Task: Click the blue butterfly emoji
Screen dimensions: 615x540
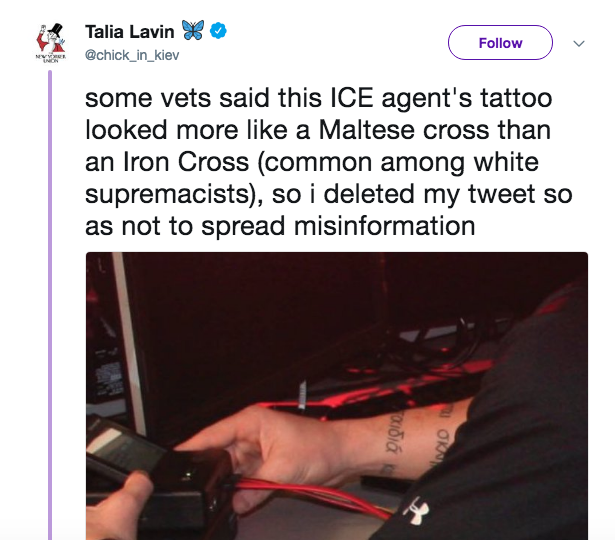Action: pyautogui.click(x=193, y=30)
